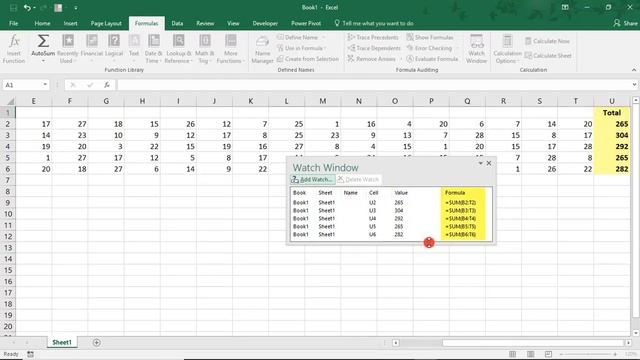640x360 pixels.
Task: Click Calculate Sheet
Action: click(x=548, y=56)
